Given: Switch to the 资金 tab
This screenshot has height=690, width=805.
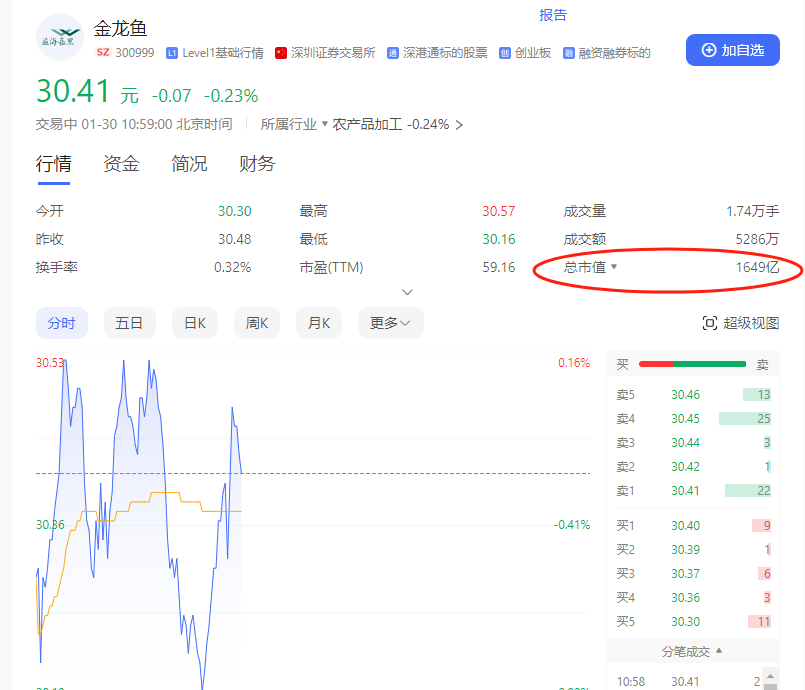Looking at the screenshot, I should coord(121,164).
